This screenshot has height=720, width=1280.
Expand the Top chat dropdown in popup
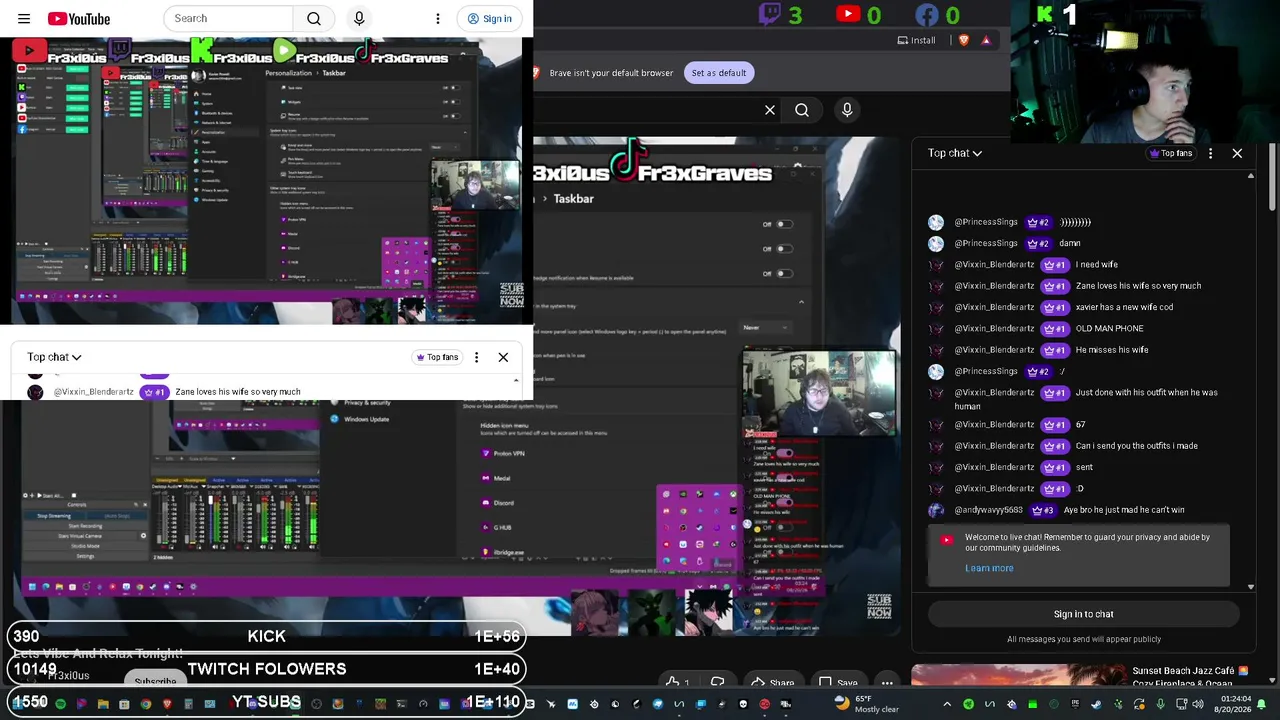[x=54, y=357]
